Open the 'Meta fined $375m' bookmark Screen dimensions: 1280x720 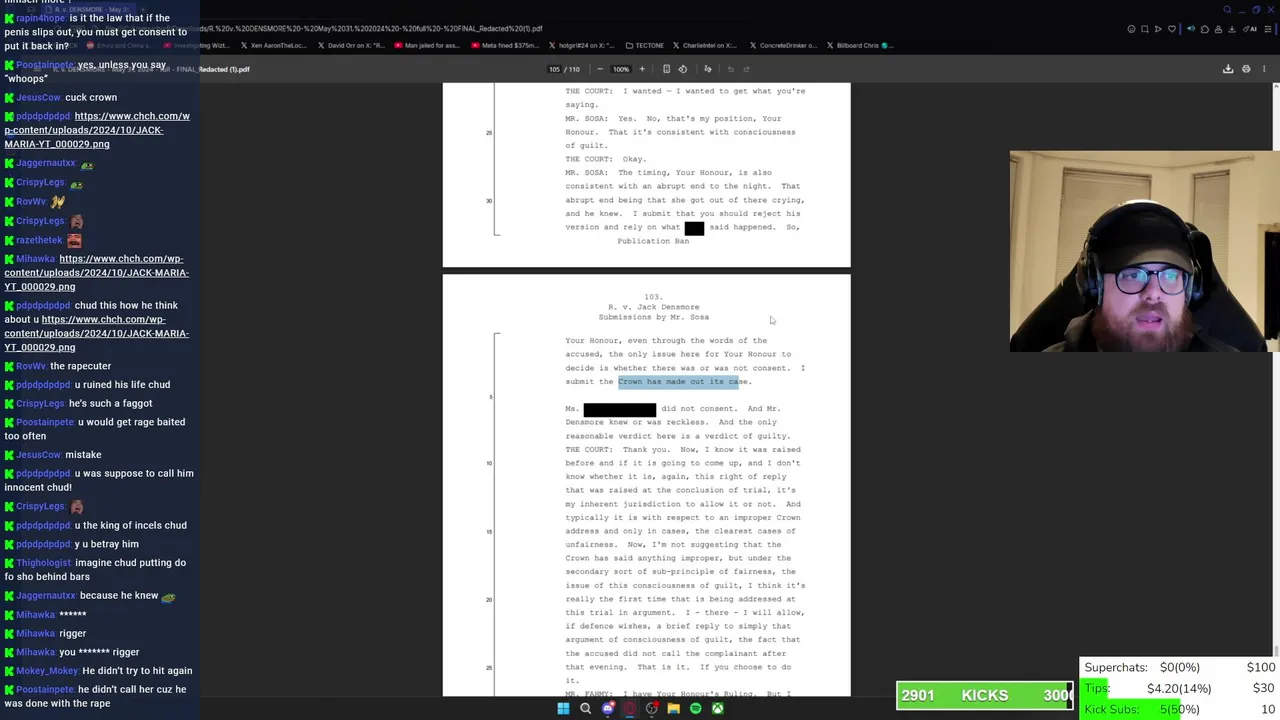pyautogui.click(x=504, y=45)
